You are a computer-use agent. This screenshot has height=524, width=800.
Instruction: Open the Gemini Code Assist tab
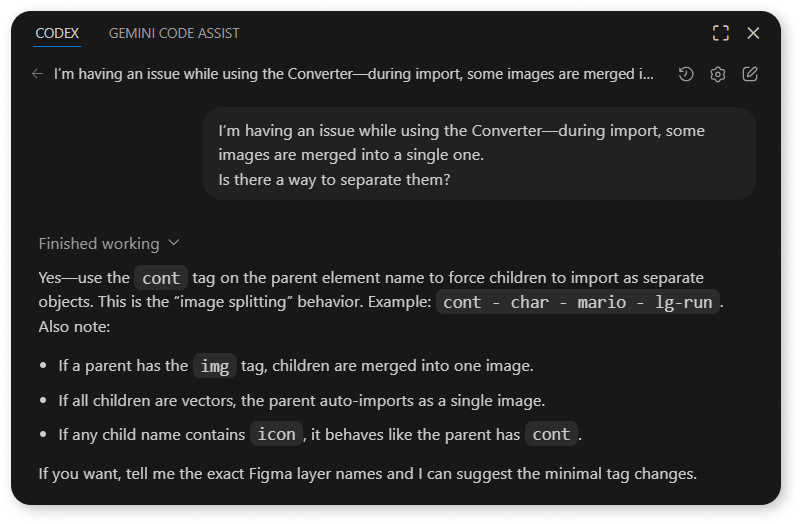174,33
